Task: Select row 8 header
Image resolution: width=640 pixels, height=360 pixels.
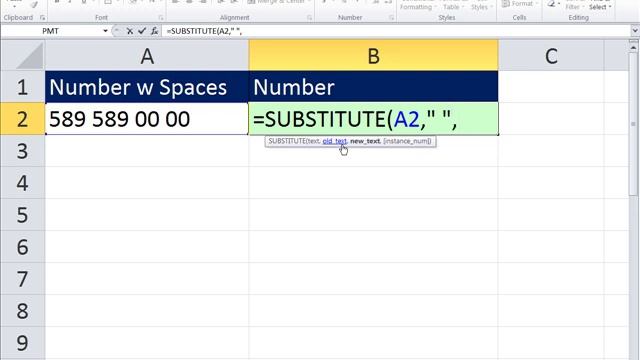Action: [22, 311]
